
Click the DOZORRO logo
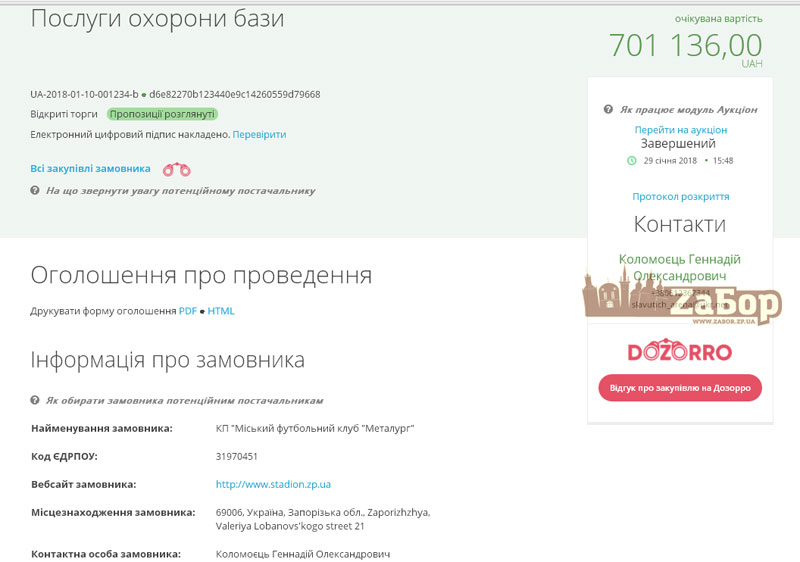click(680, 350)
